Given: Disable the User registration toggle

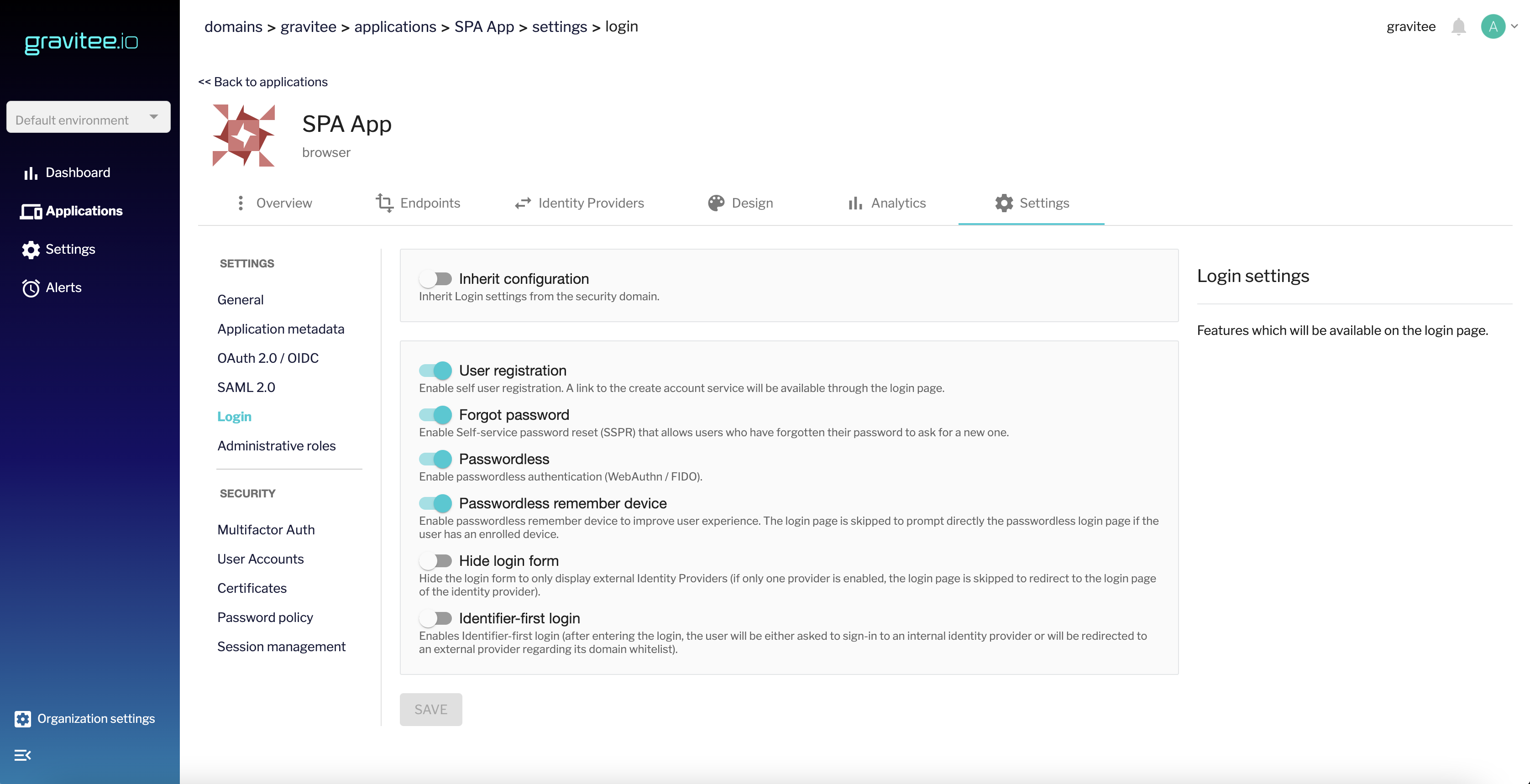Looking at the screenshot, I should point(435,371).
